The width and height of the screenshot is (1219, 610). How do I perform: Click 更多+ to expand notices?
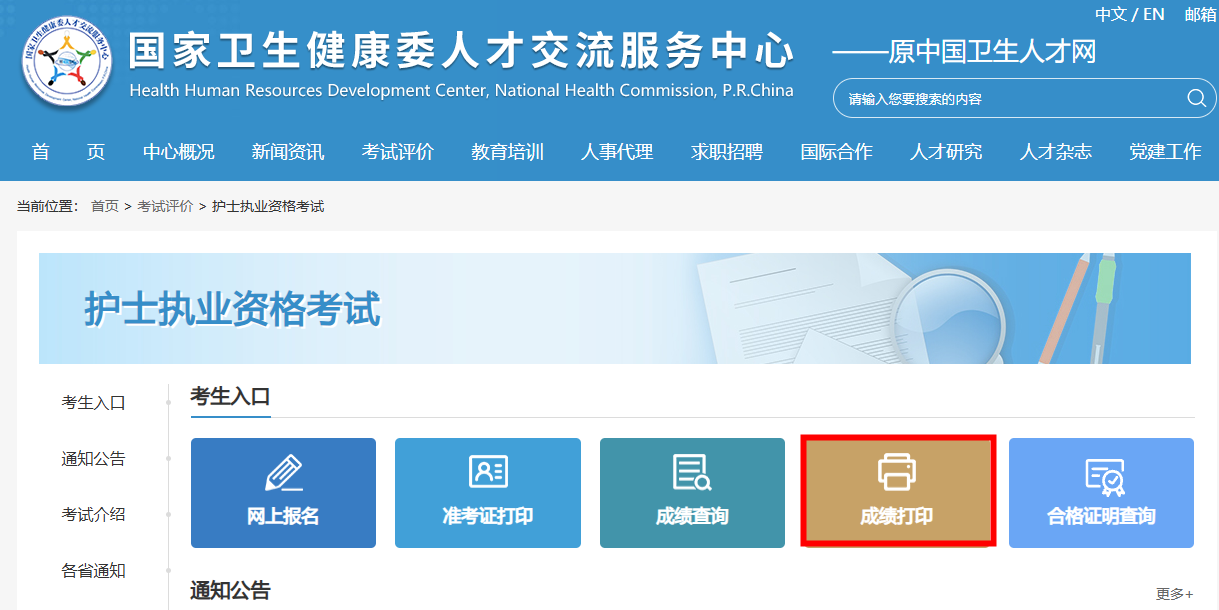(x=1174, y=594)
